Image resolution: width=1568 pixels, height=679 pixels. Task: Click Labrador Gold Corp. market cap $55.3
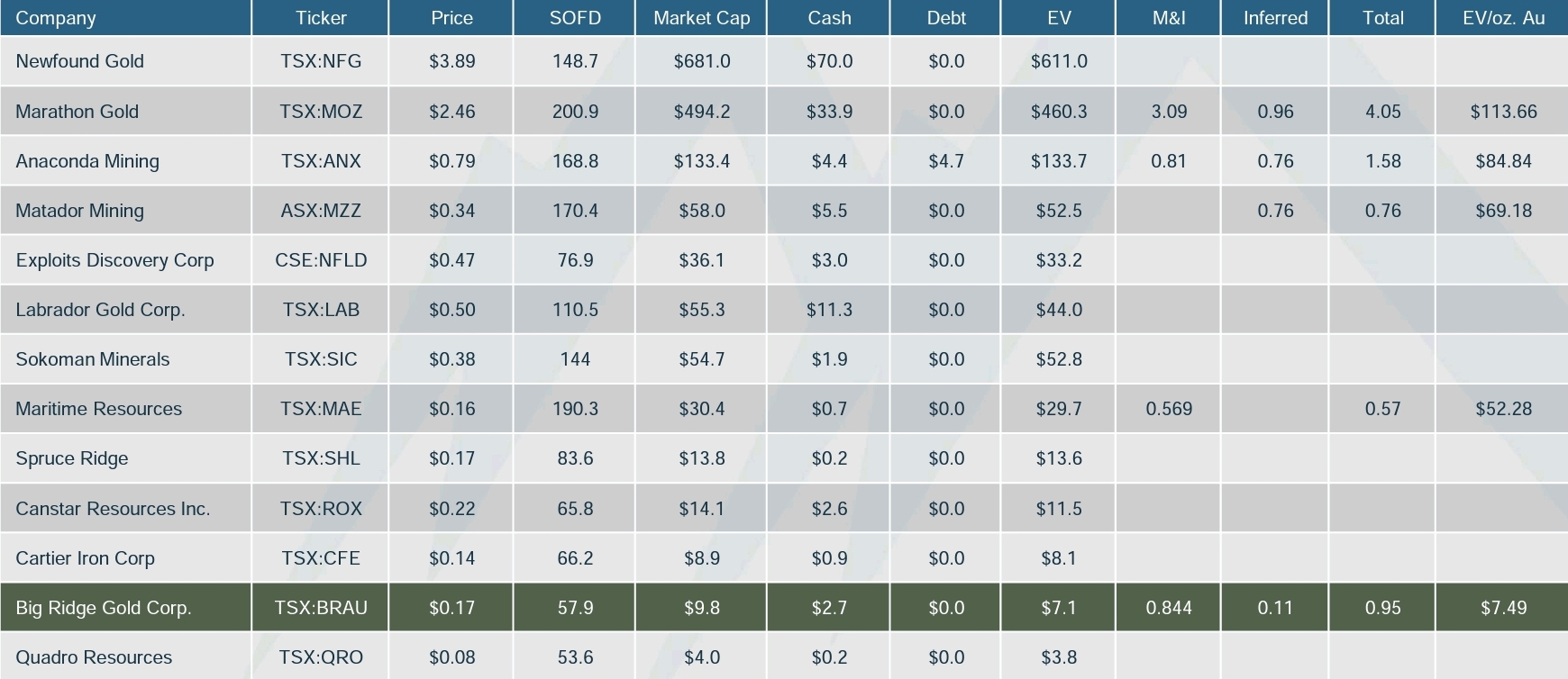coord(701,310)
